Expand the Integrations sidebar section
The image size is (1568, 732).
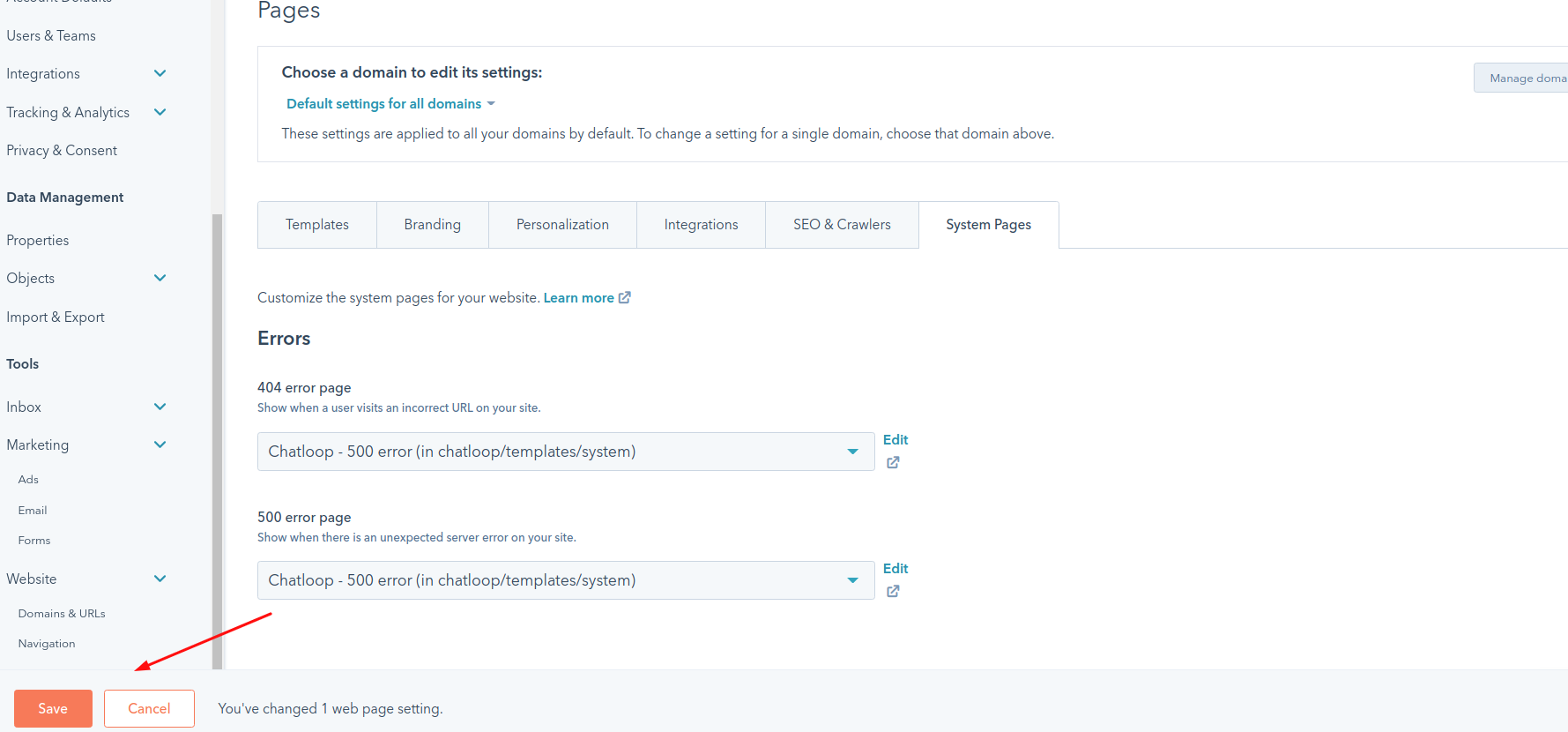pos(160,74)
